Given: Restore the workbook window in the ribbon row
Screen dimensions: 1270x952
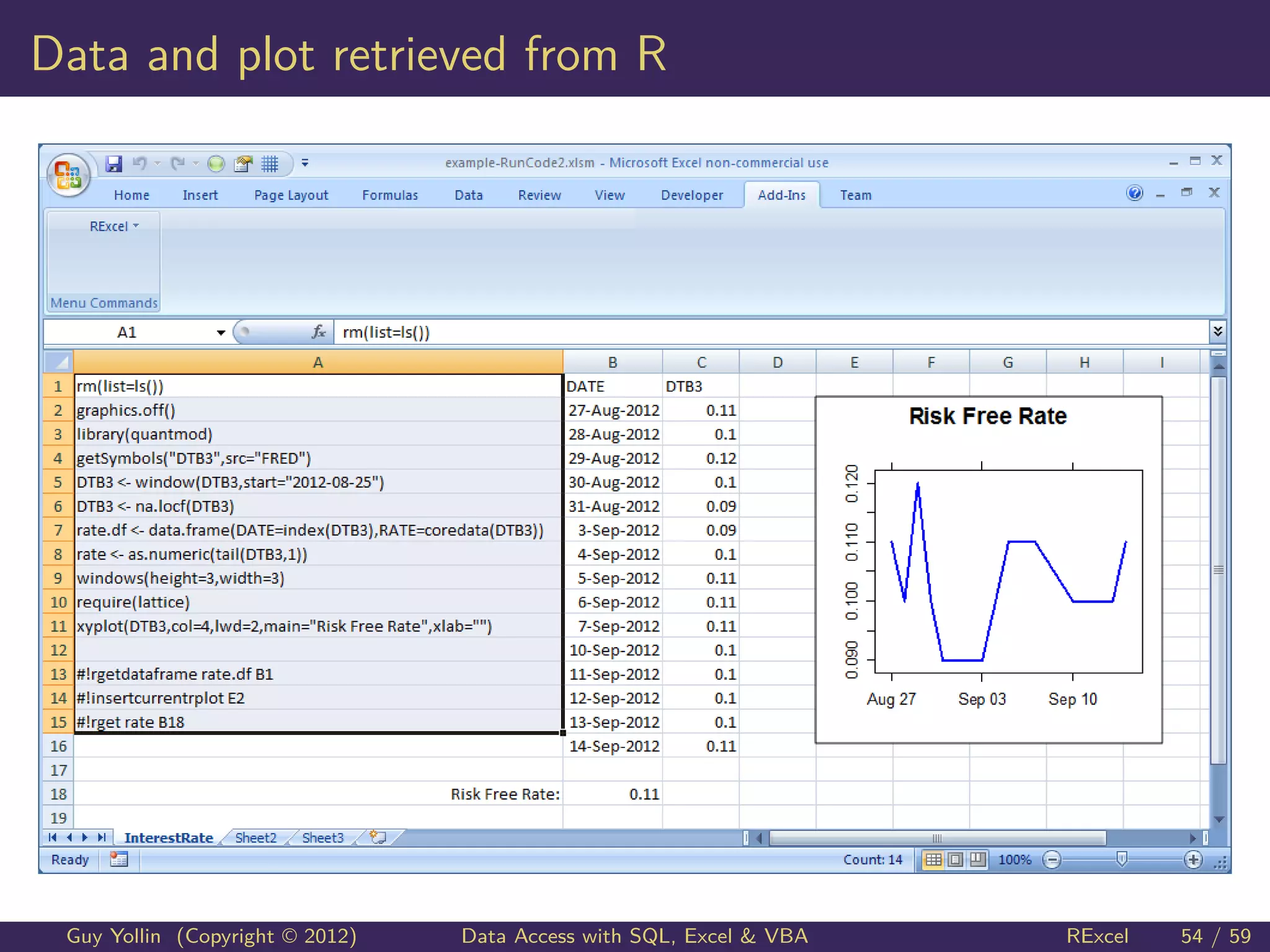Looking at the screenshot, I should point(1187,192).
